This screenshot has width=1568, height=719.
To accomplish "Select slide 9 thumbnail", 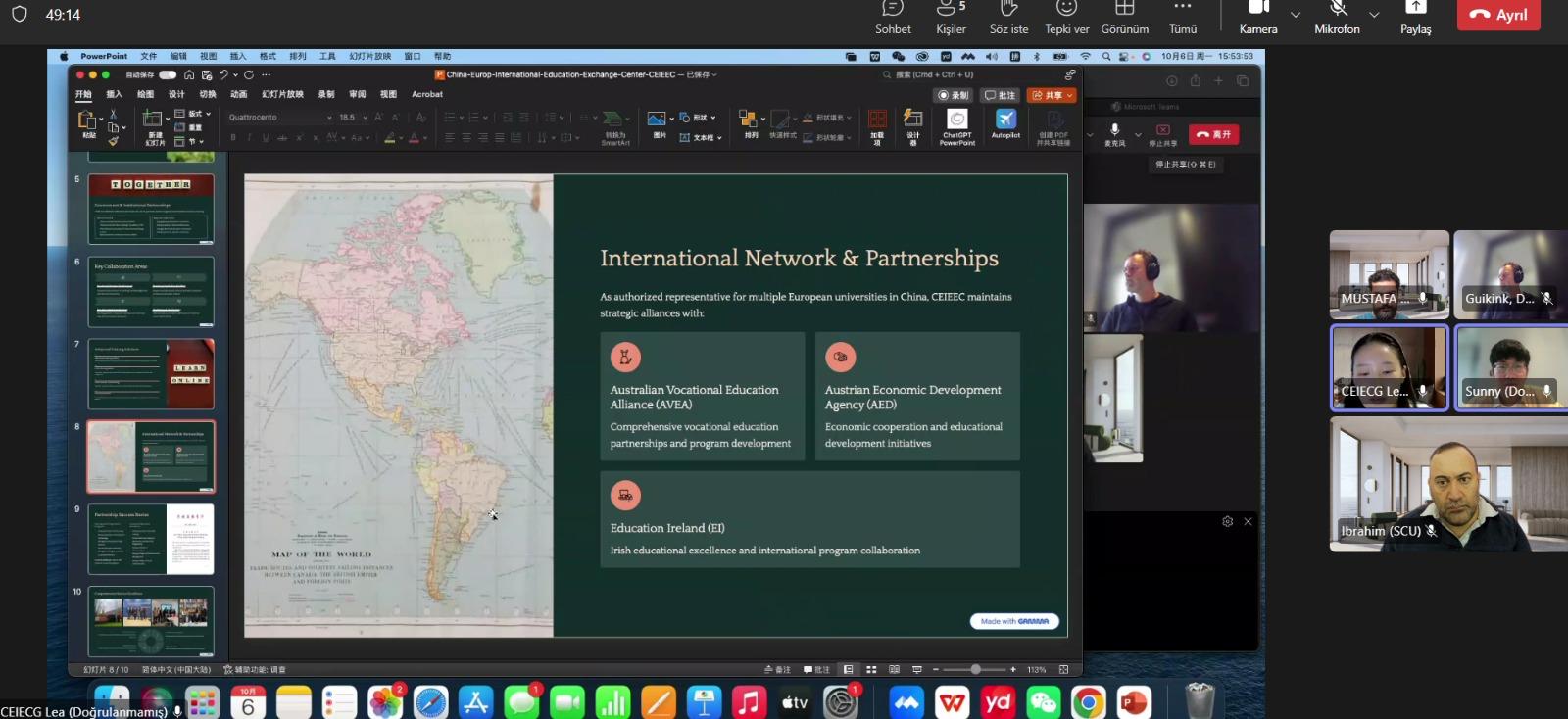I will click(x=151, y=539).
